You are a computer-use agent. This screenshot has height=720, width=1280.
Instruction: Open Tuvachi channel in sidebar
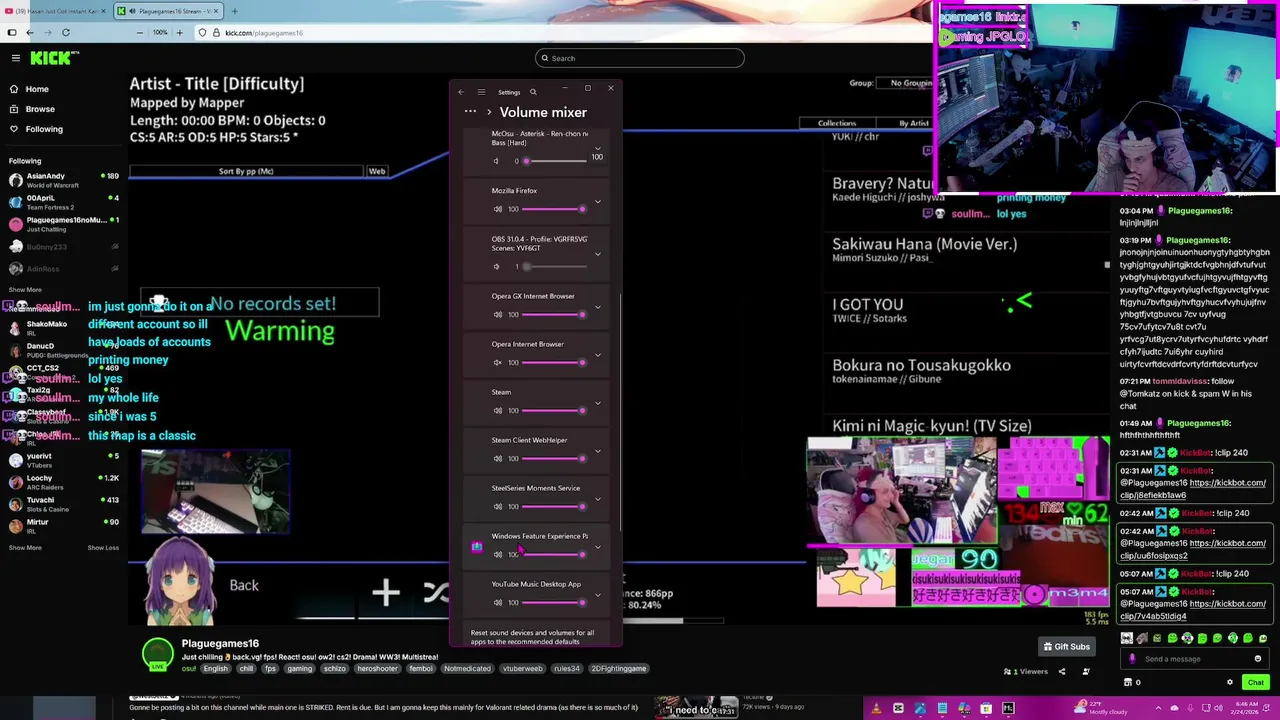(x=64, y=504)
